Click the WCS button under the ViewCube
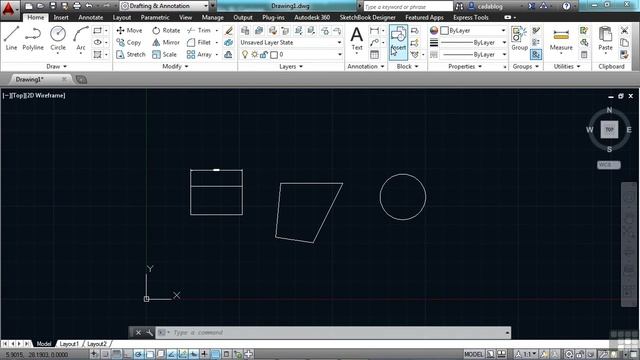 click(x=609, y=165)
